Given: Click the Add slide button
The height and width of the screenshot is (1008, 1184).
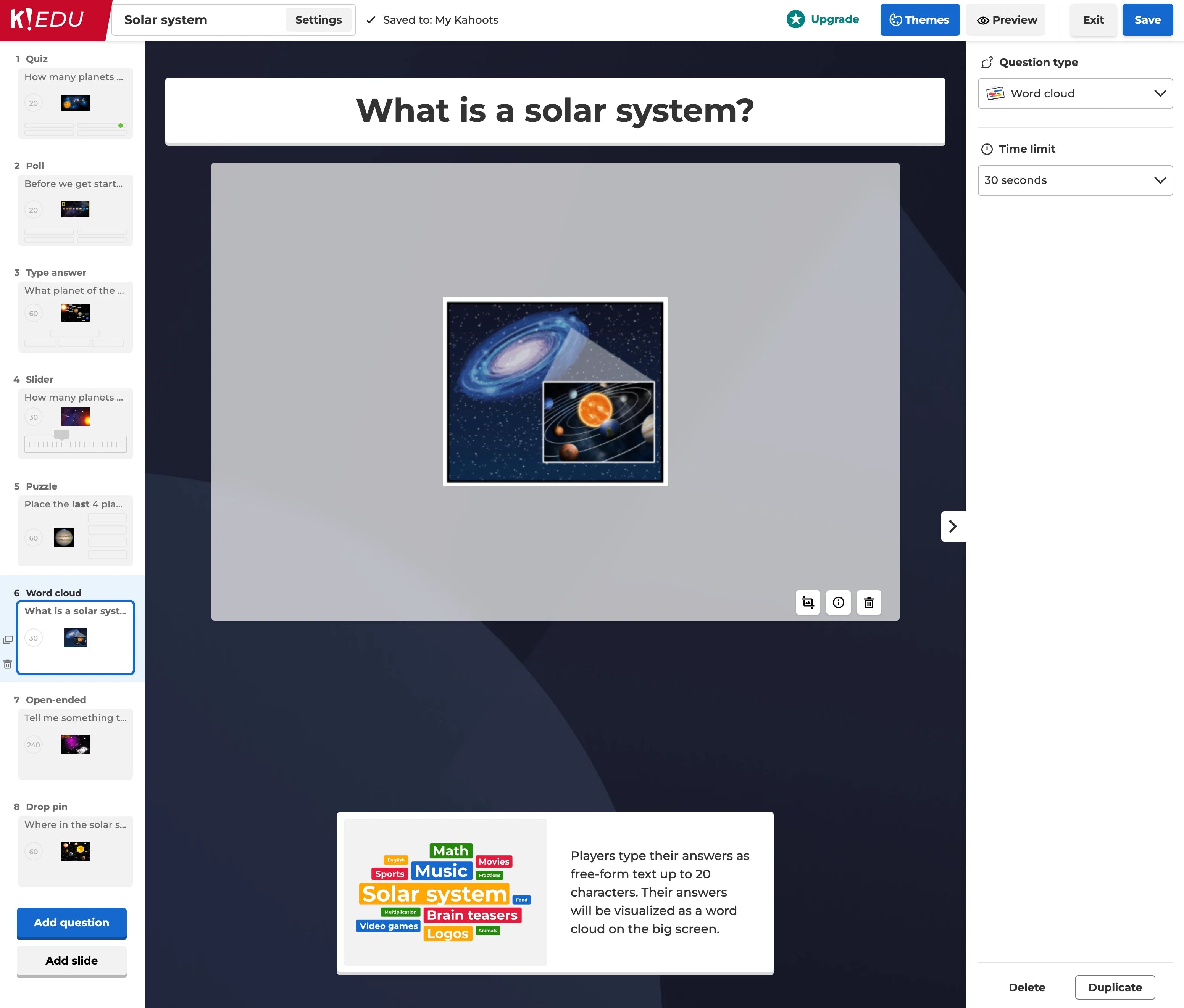Looking at the screenshot, I should click(x=71, y=961).
